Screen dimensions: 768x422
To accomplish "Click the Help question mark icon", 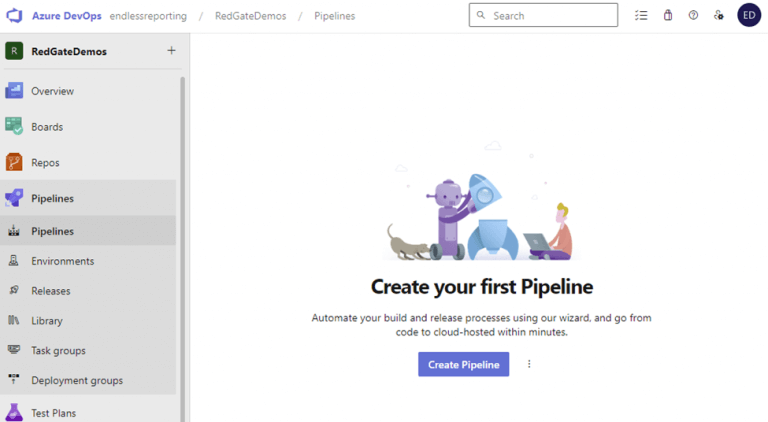I will tap(693, 16).
